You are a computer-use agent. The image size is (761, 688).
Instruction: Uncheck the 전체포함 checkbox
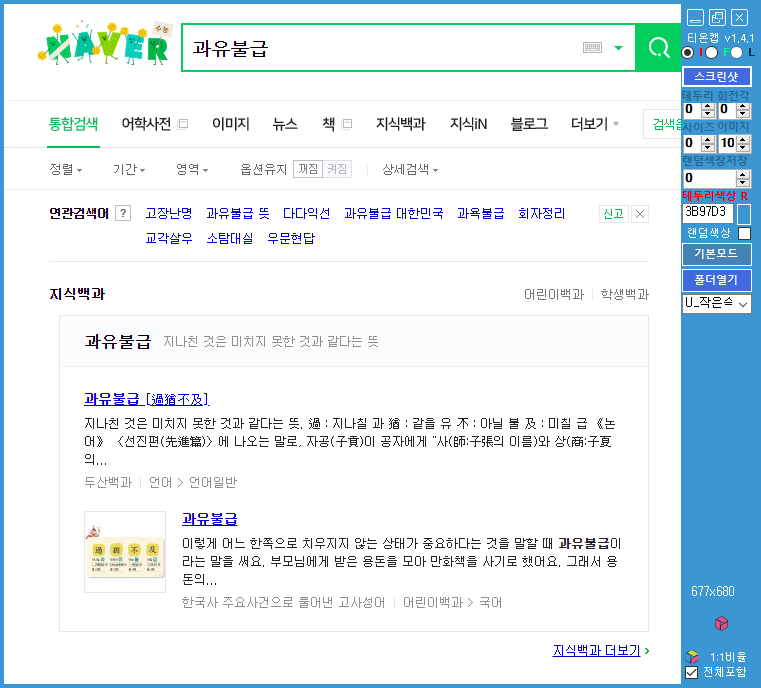click(691, 672)
